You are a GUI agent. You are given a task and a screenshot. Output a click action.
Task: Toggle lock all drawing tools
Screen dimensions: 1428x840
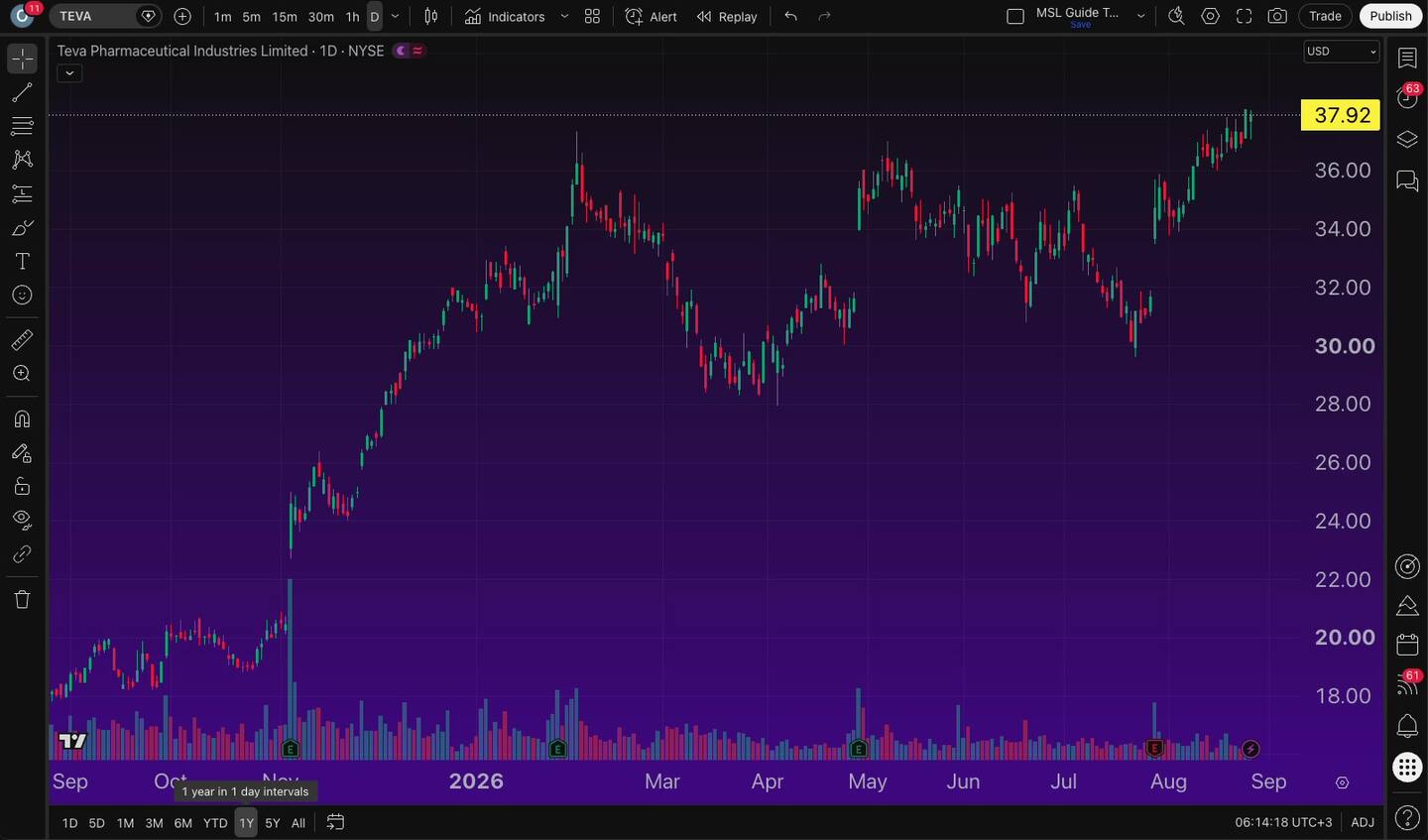point(22,486)
